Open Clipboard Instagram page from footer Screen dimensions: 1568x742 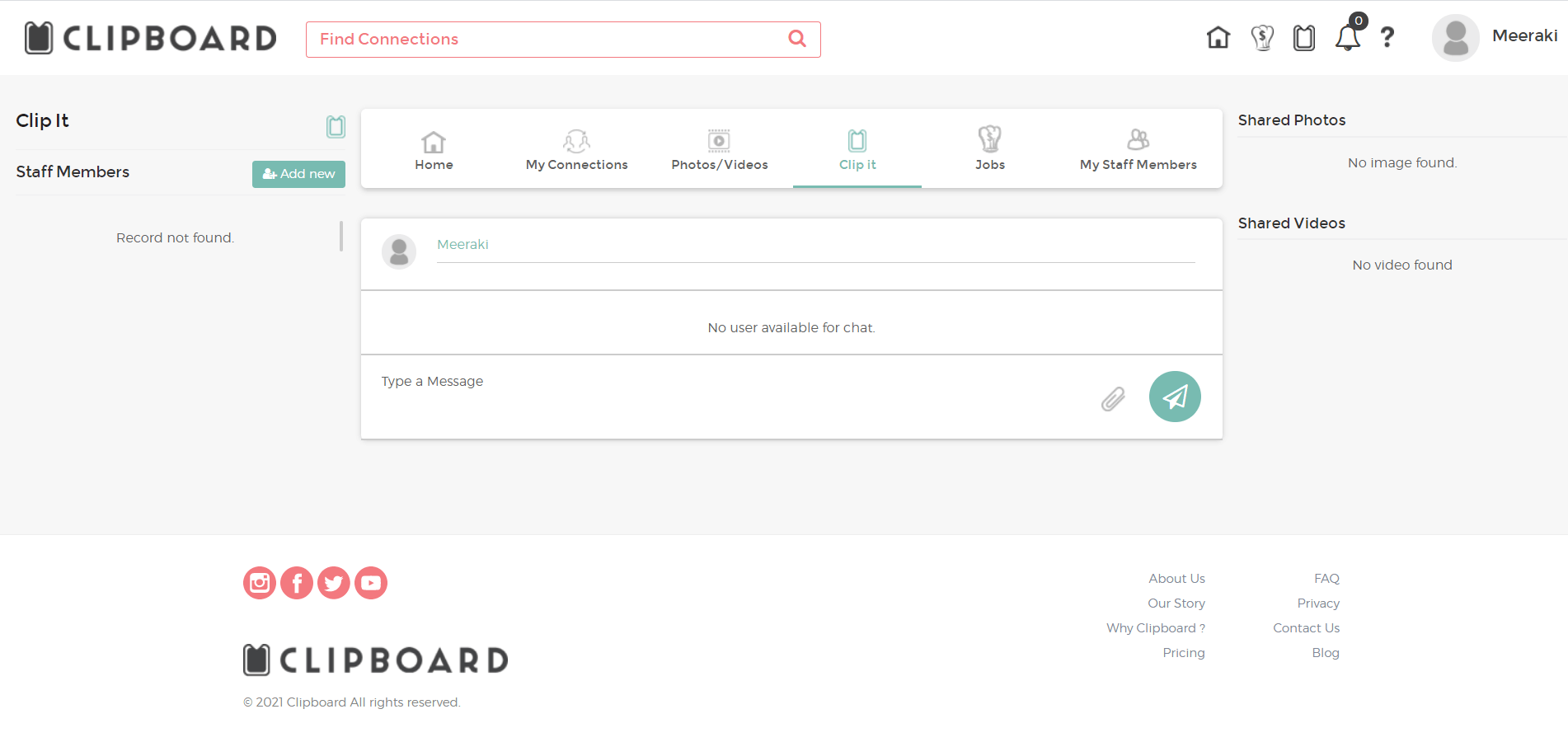260,583
